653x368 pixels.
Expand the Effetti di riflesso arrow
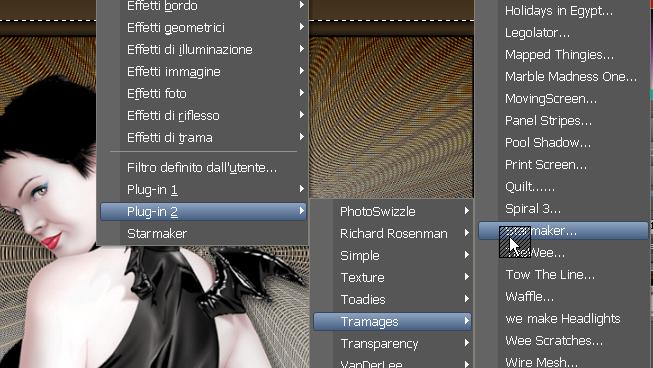coord(302,115)
